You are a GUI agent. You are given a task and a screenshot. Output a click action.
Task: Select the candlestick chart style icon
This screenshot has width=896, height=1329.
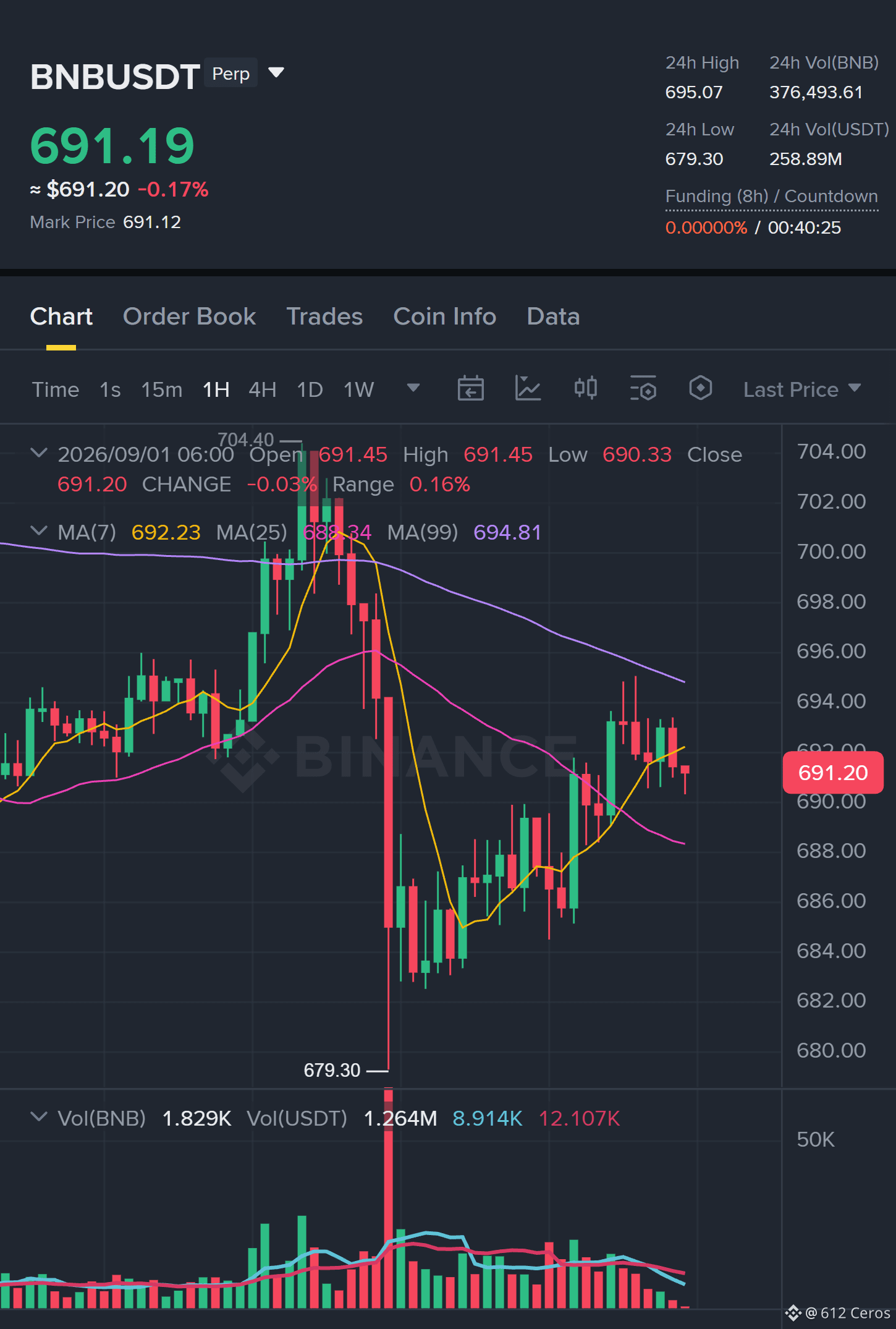click(x=585, y=388)
